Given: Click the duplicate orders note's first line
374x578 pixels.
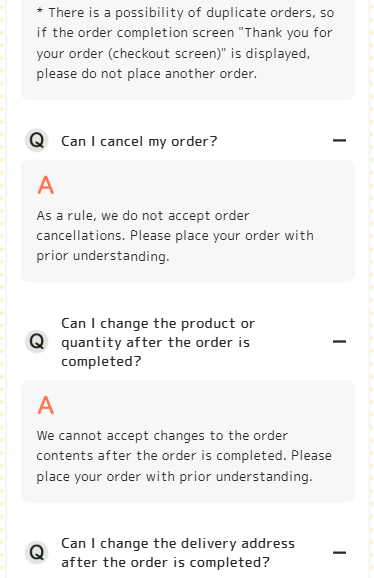Looking at the screenshot, I should tap(185, 13).
